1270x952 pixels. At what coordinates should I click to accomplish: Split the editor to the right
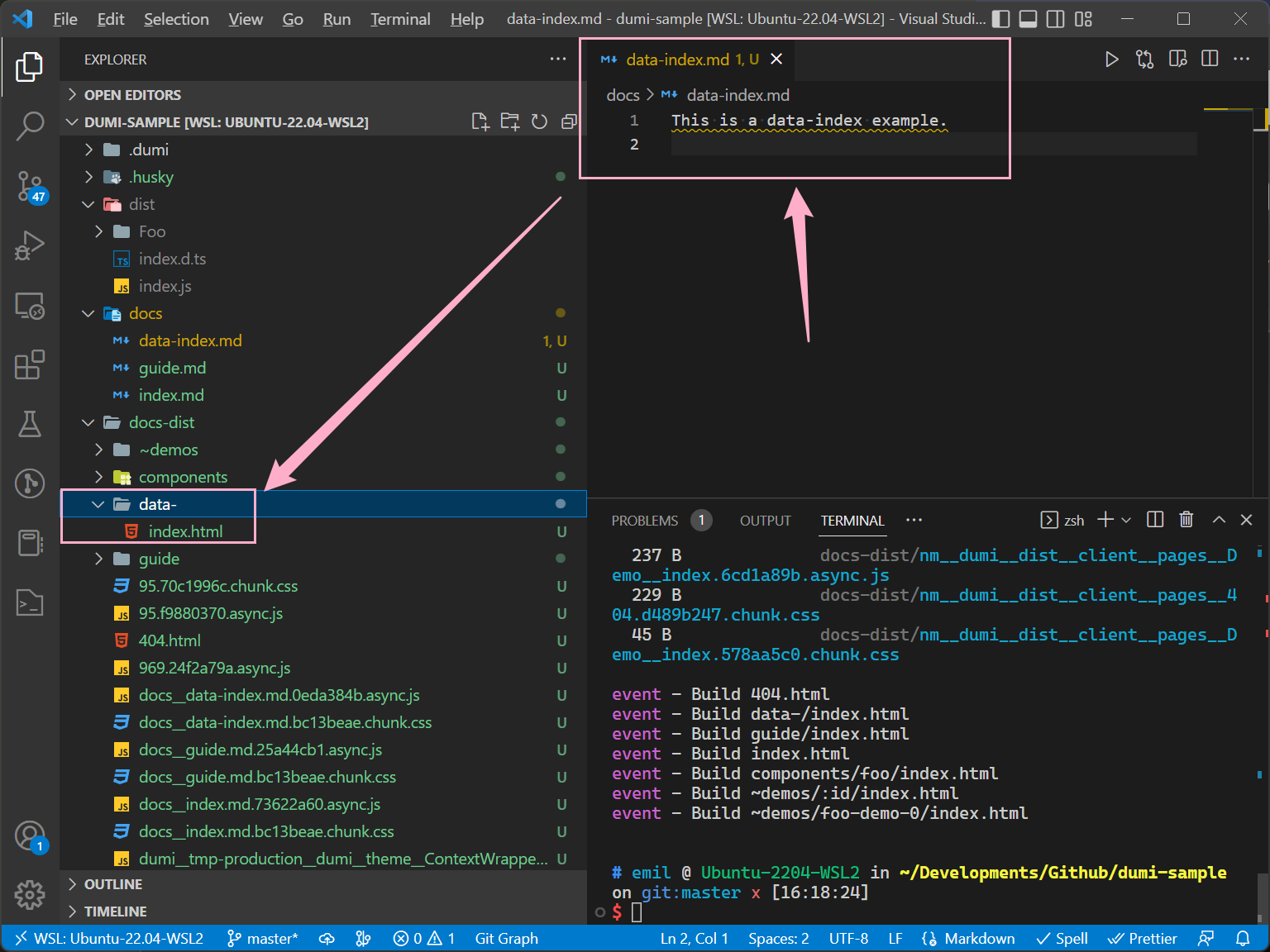pos(1210,59)
